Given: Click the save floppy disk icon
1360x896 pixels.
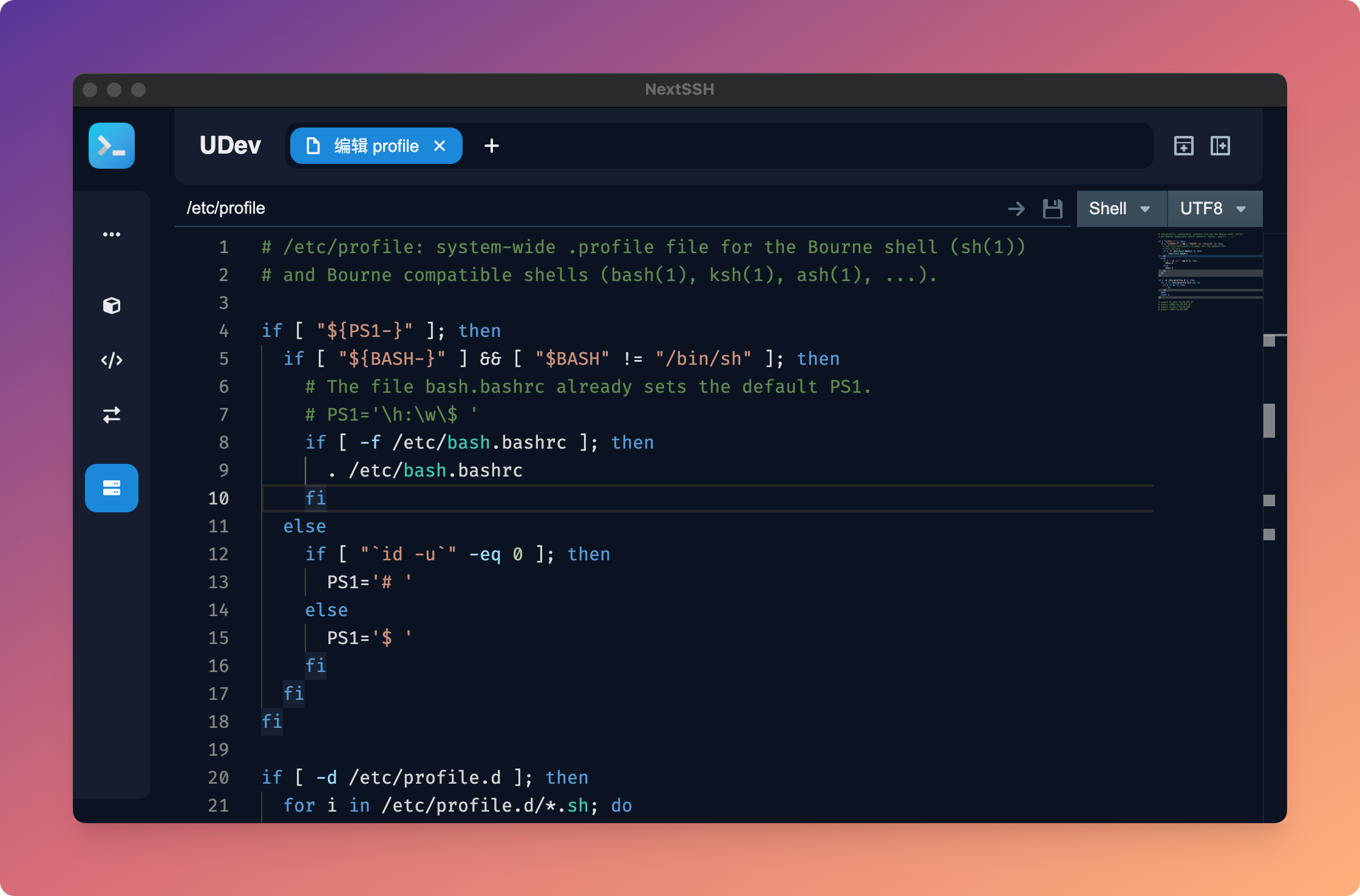Looking at the screenshot, I should pos(1052,209).
